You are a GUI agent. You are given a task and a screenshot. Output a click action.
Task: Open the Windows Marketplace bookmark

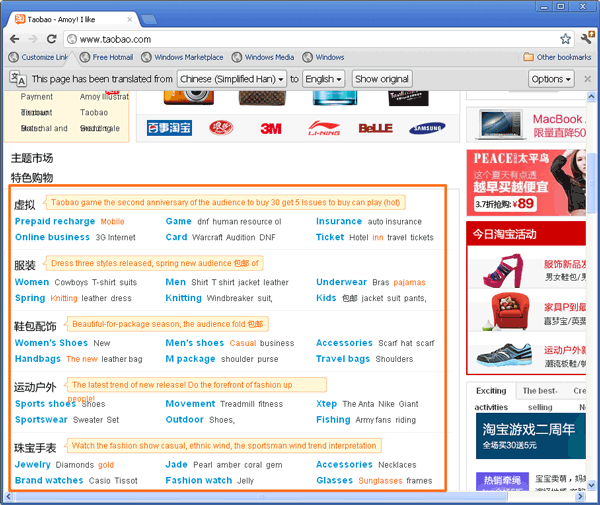coord(182,57)
